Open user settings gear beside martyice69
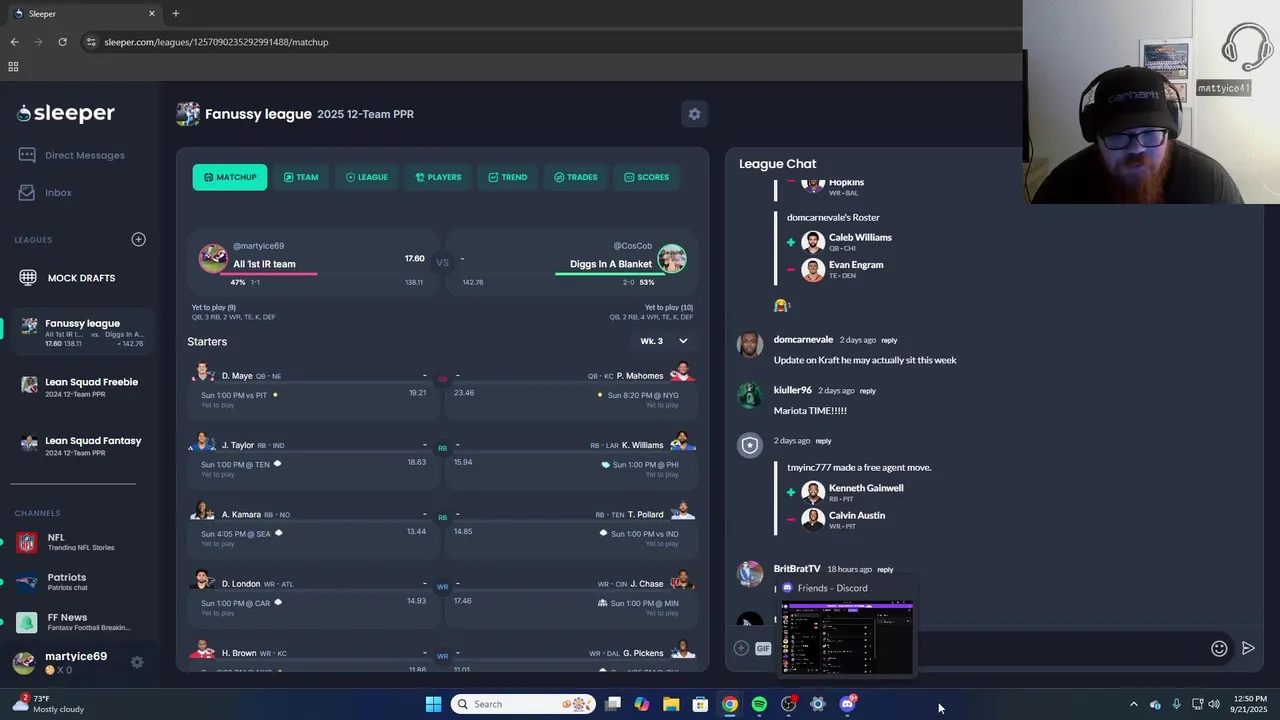 pyautogui.click(x=137, y=662)
